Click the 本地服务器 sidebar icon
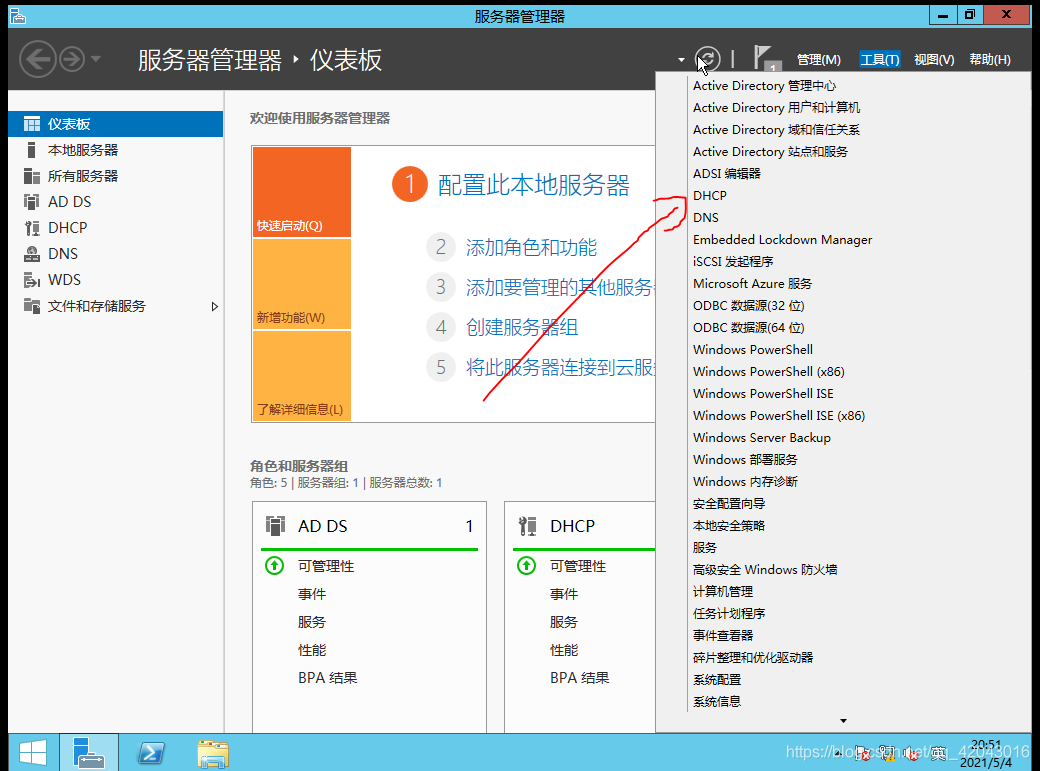 coord(31,150)
